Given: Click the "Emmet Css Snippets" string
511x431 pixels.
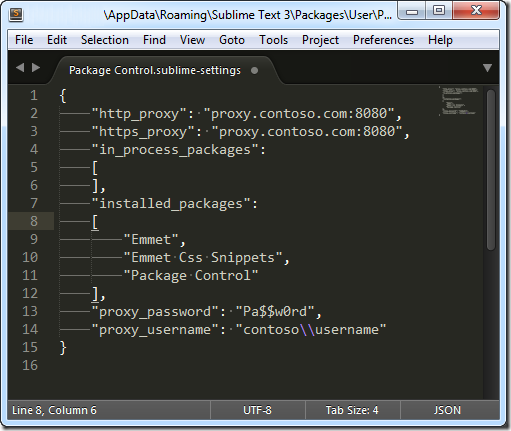Looking at the screenshot, I should tap(203, 258).
